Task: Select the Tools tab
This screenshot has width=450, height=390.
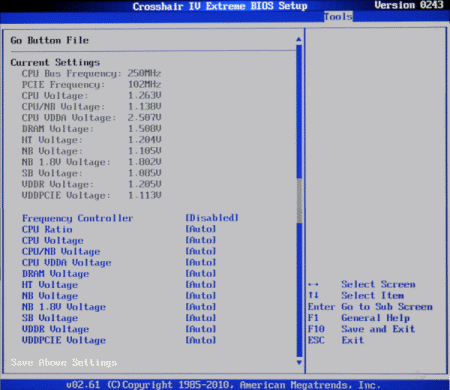Action: point(338,17)
